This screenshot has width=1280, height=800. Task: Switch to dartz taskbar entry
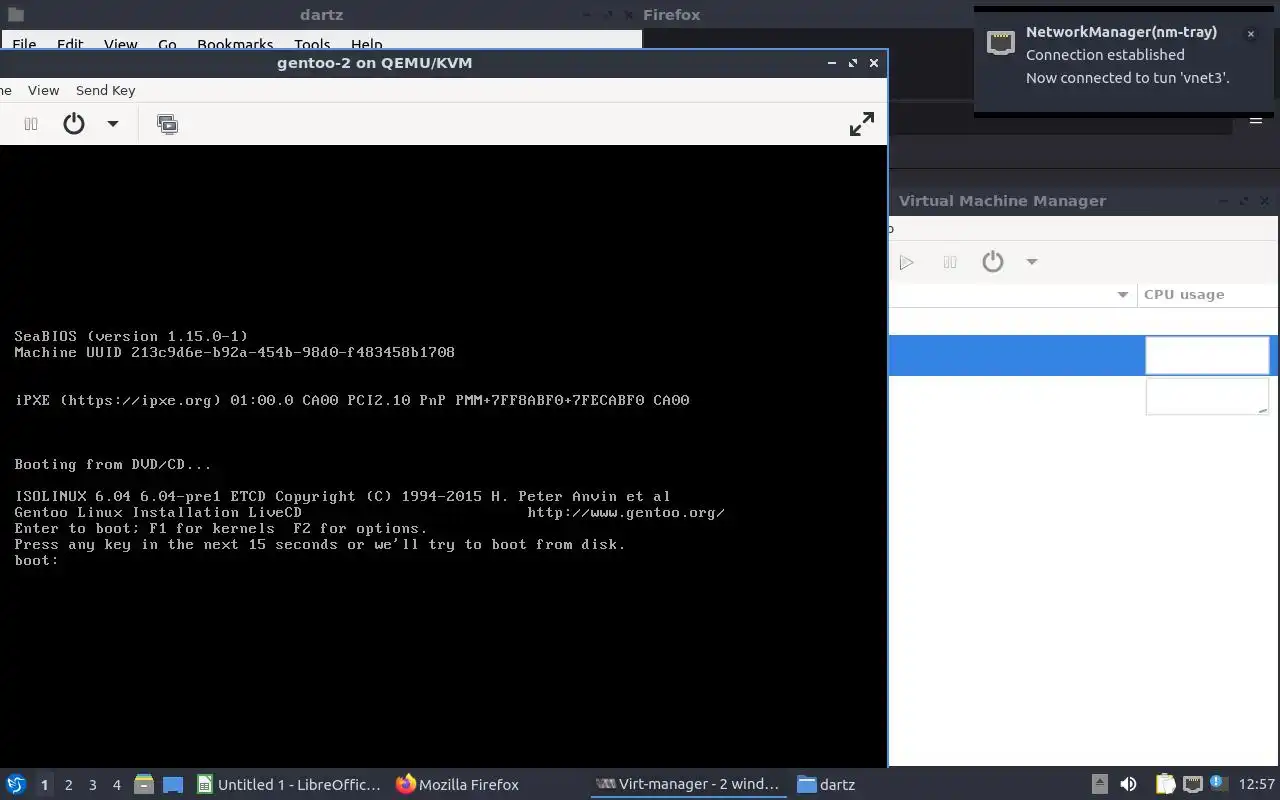pyautogui.click(x=826, y=784)
